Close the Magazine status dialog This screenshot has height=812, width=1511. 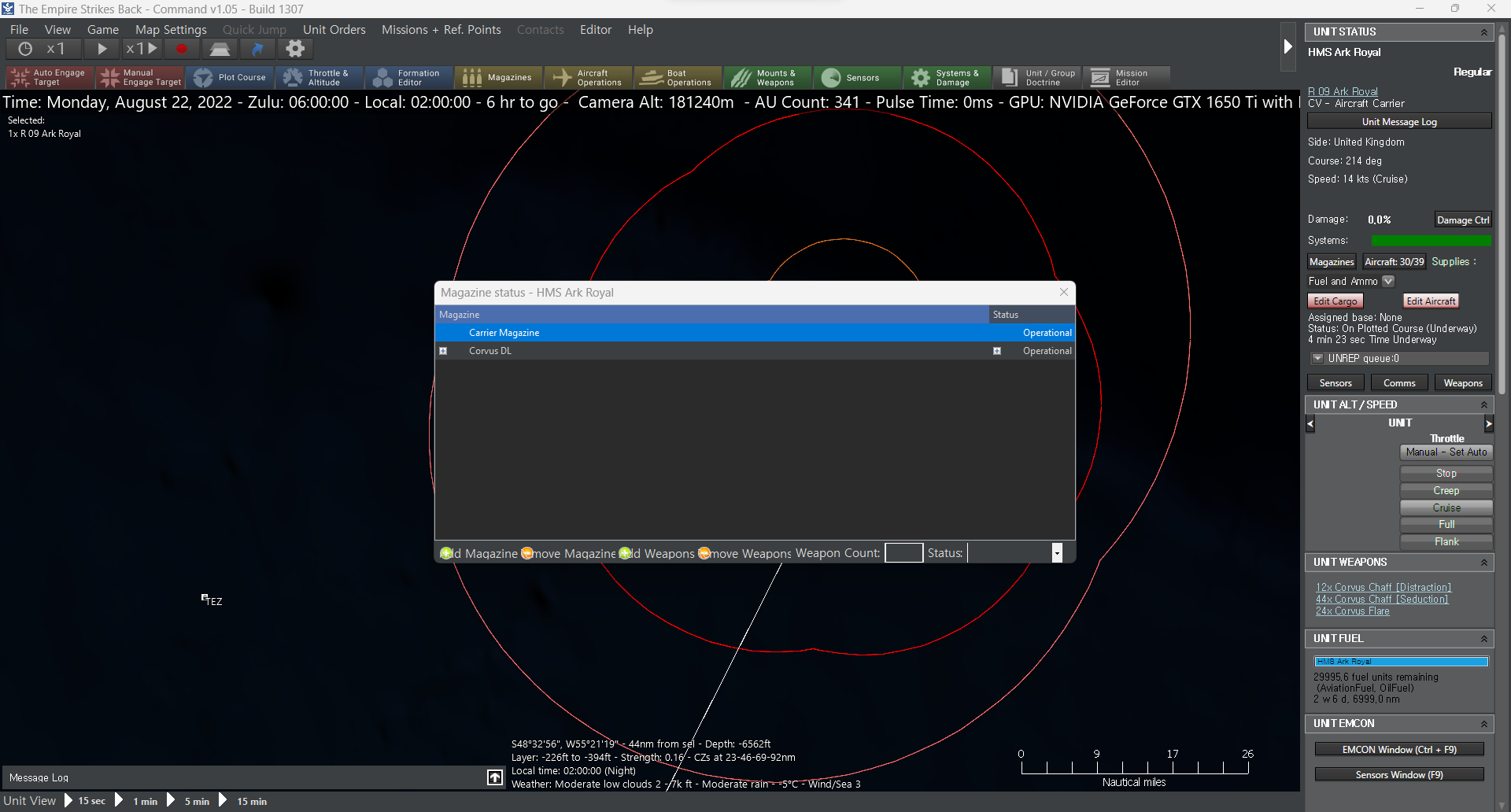[x=1064, y=292]
